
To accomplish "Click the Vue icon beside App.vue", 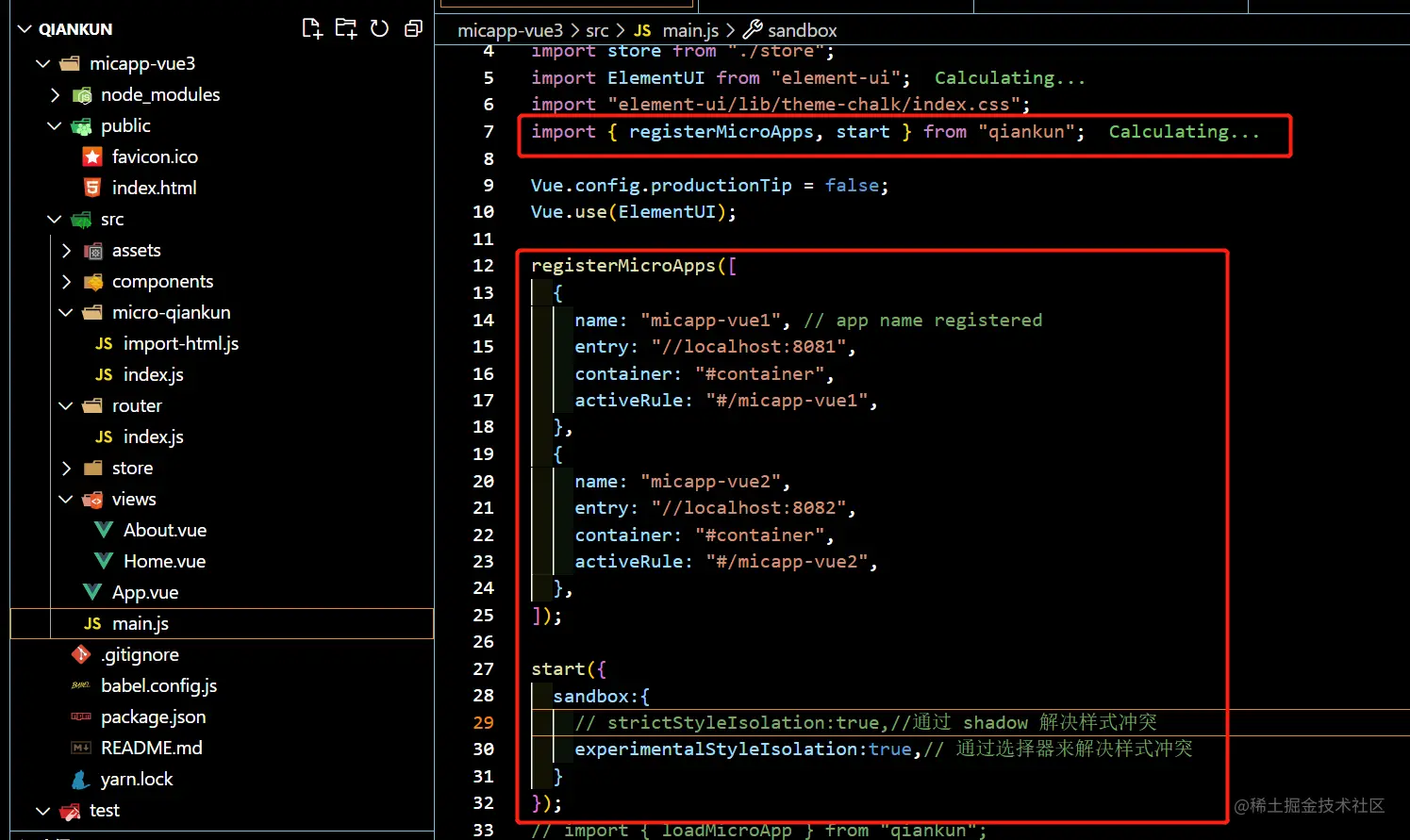I will [x=92, y=592].
